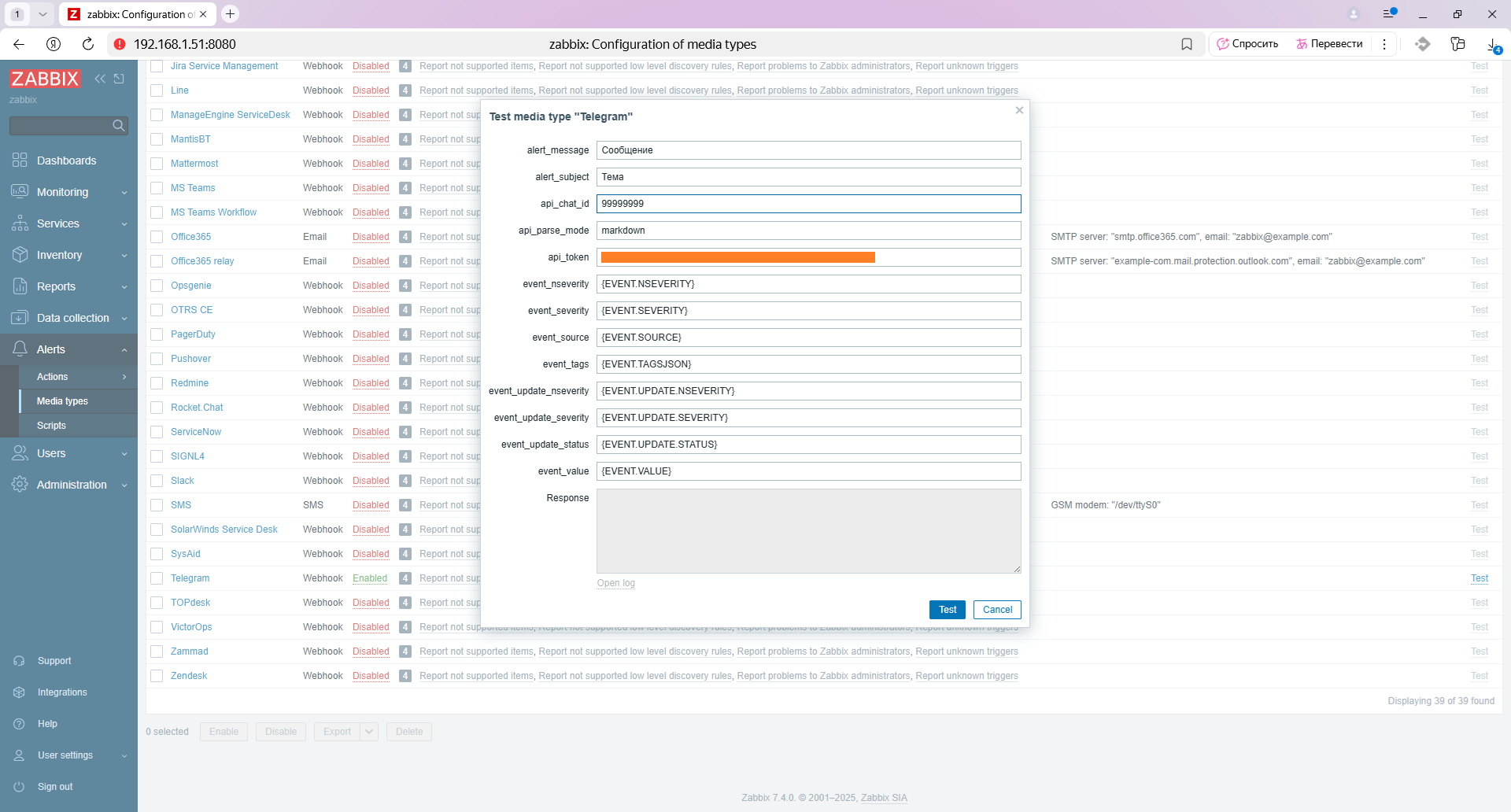Expand the Monitoring menu chevron
Viewport: 1511px width, 812px height.
(124, 193)
